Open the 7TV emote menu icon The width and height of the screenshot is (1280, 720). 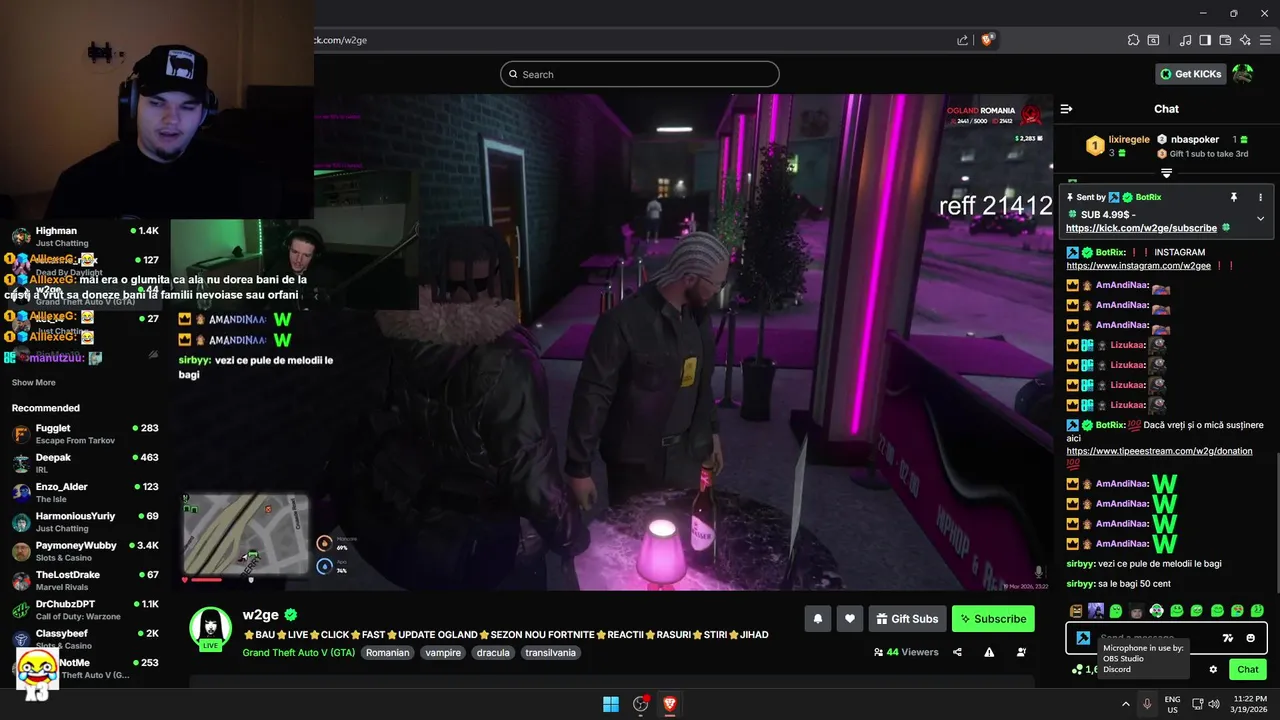point(1229,638)
